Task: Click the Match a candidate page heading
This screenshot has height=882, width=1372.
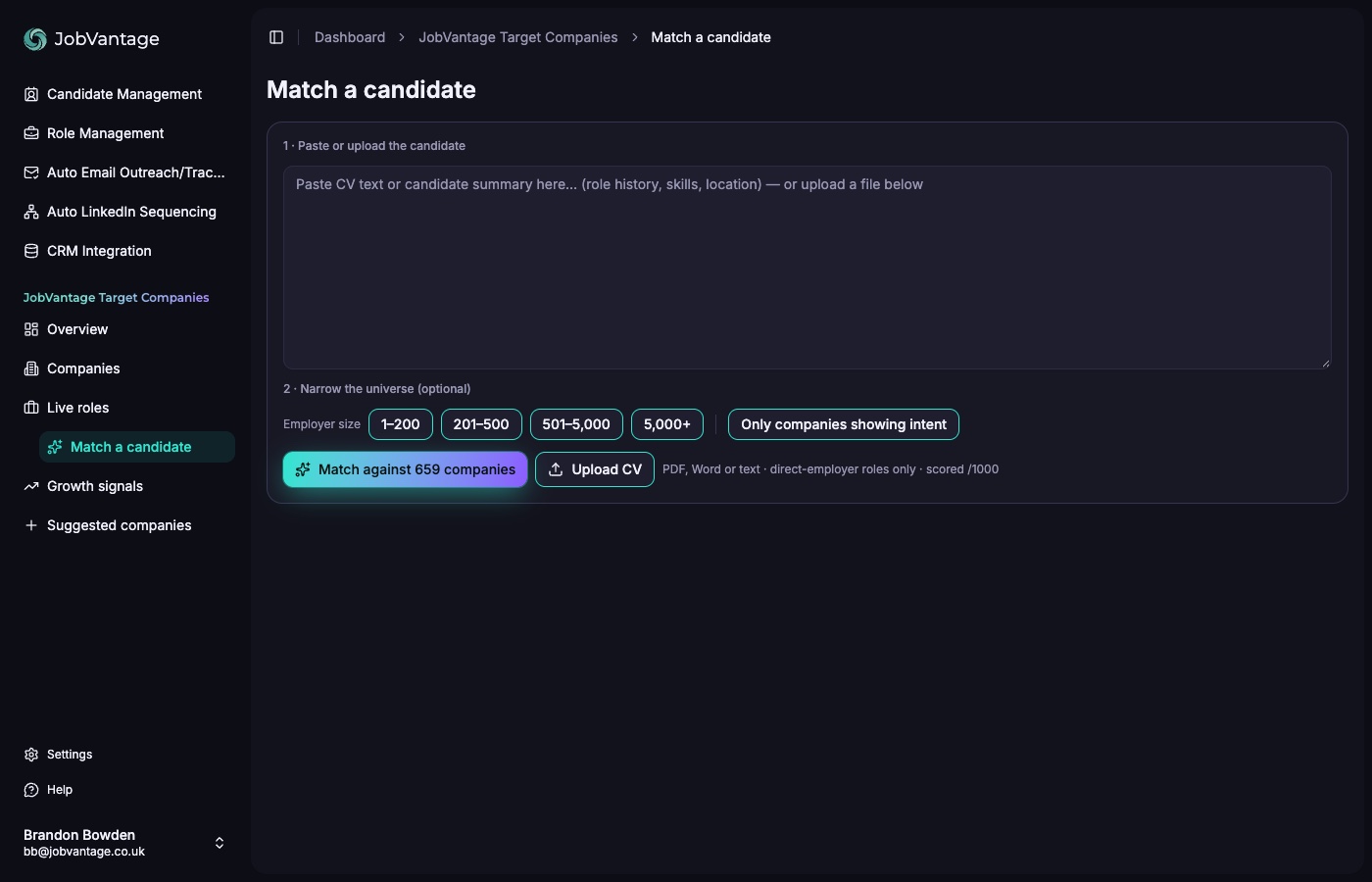Action: [371, 89]
